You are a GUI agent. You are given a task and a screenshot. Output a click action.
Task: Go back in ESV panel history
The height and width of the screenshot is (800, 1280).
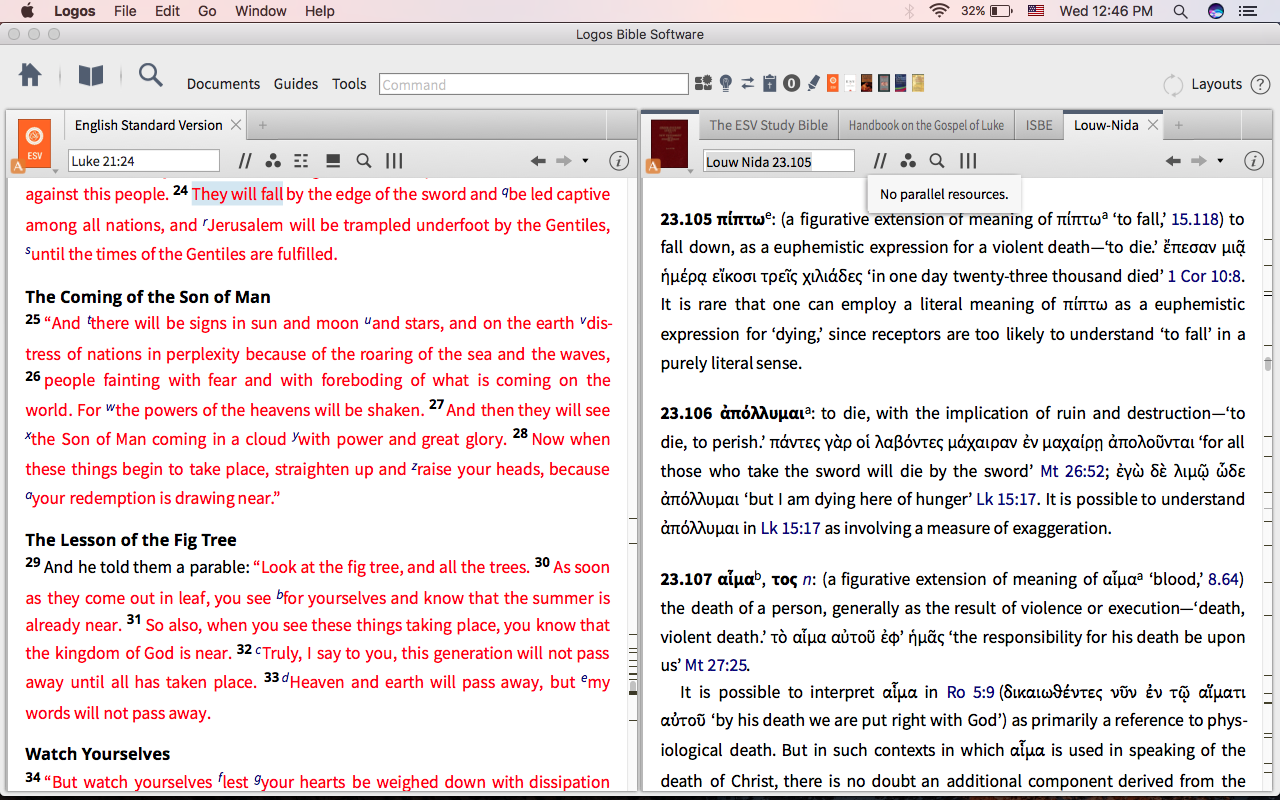tap(538, 161)
